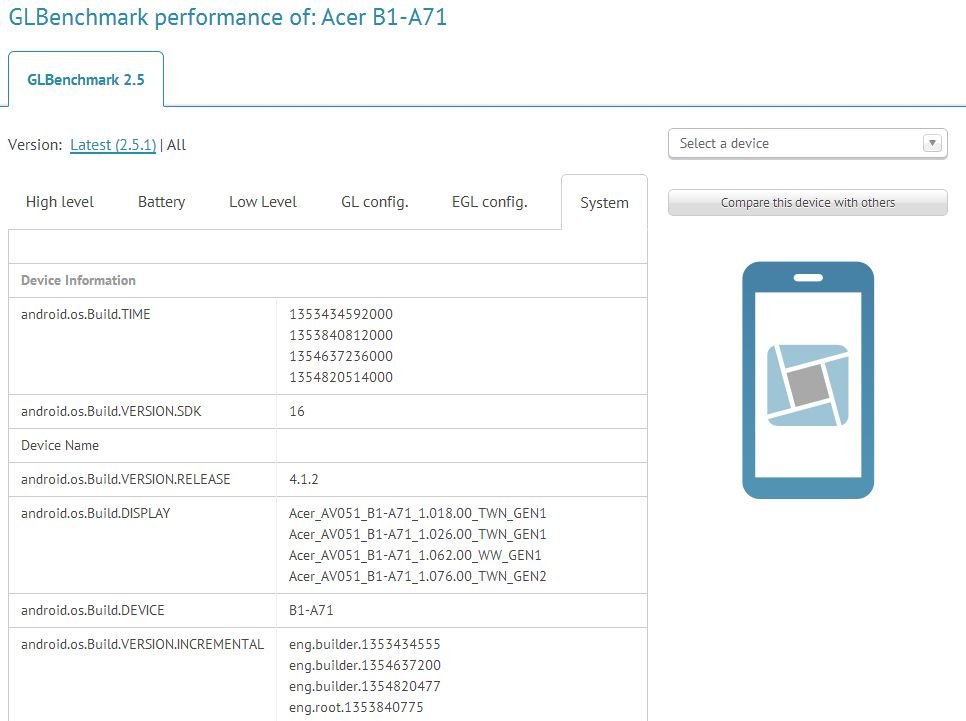Select incremental value eng.builder.1353434555

click(x=365, y=645)
